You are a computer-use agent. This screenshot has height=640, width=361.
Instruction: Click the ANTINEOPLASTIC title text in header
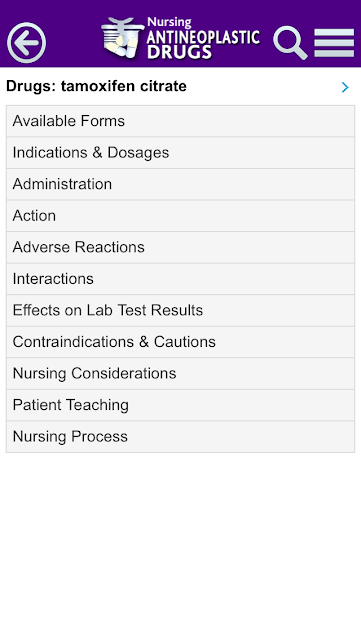(x=203, y=37)
